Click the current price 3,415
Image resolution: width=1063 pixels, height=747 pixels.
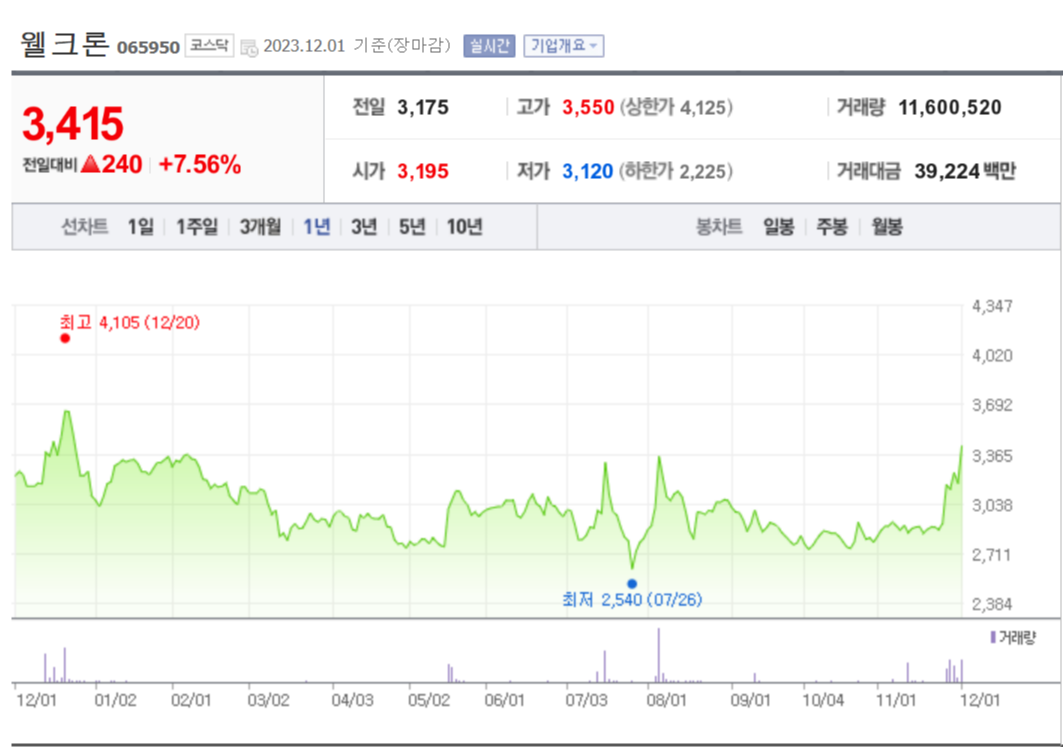pos(73,124)
